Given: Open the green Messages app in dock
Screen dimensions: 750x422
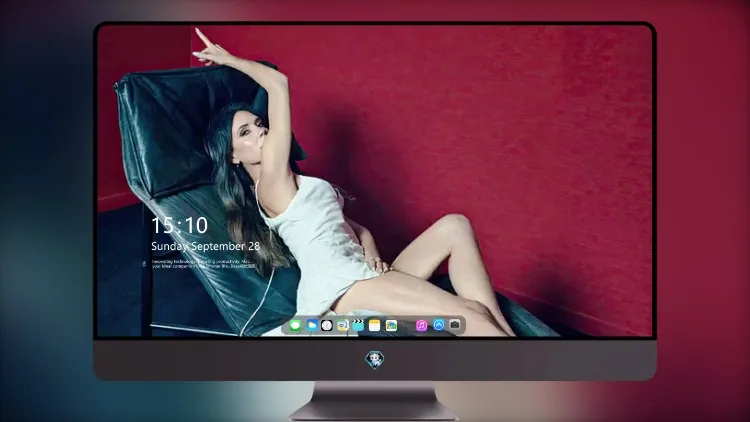Looking at the screenshot, I should (295, 326).
